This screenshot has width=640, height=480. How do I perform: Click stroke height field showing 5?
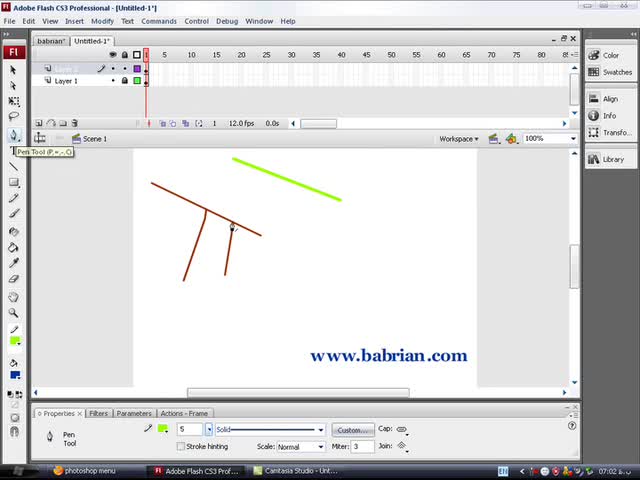tap(190, 429)
